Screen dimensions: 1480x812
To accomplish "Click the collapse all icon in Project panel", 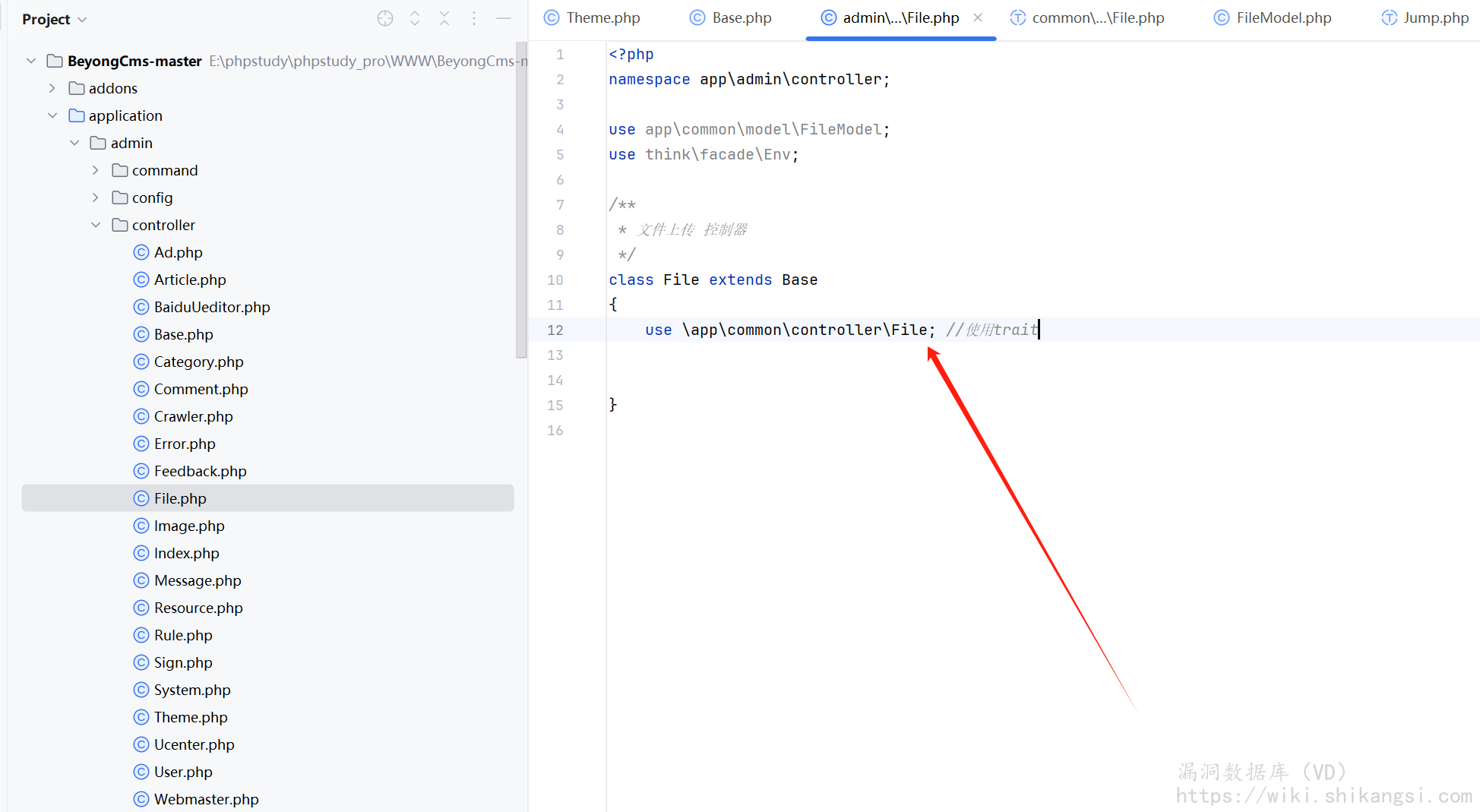I will tap(444, 19).
